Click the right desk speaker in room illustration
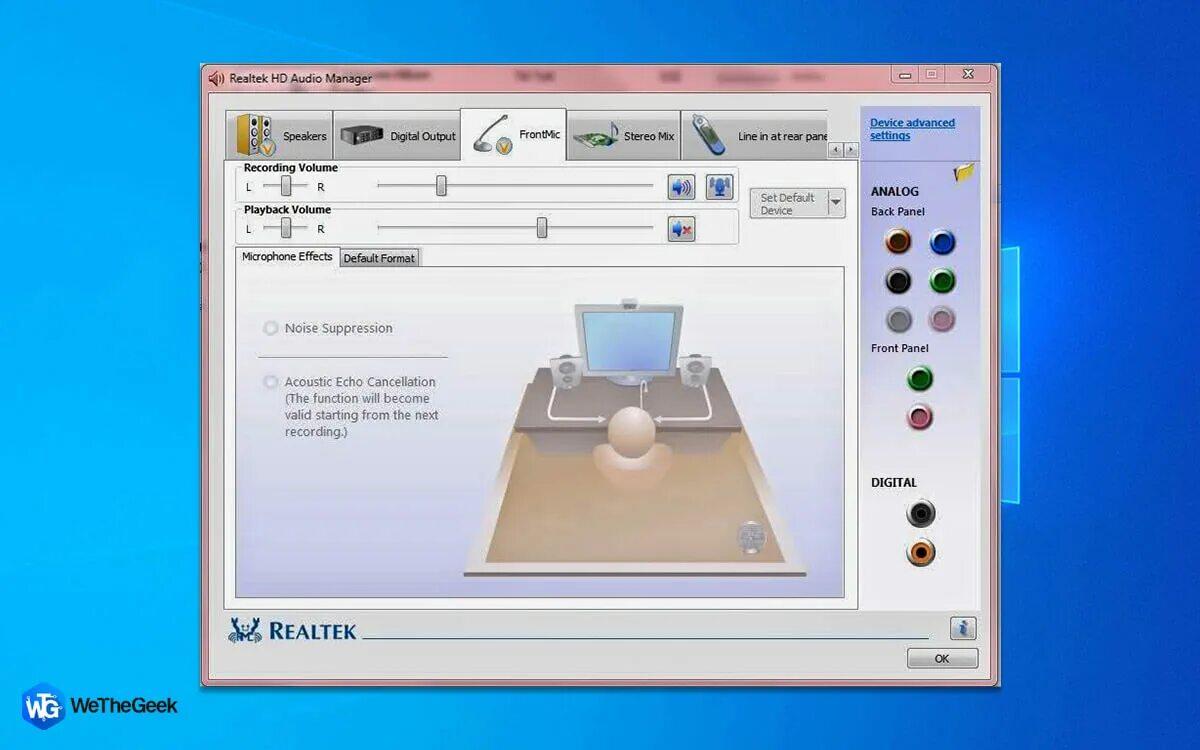The height and width of the screenshot is (750, 1200). [x=695, y=372]
